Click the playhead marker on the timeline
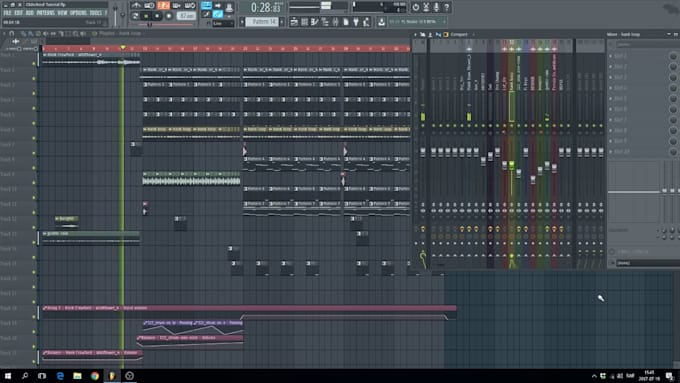Image resolution: width=680 pixels, height=383 pixels. (x=123, y=48)
